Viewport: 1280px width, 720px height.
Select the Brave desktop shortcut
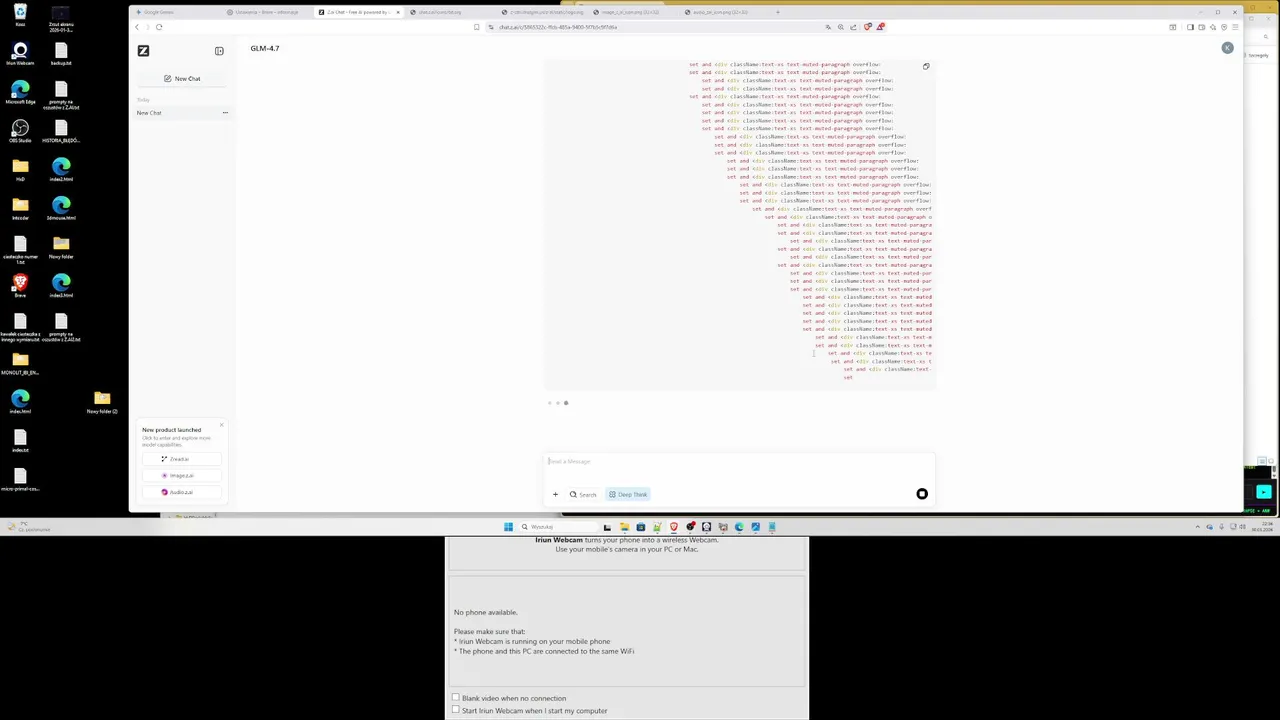(x=20, y=287)
